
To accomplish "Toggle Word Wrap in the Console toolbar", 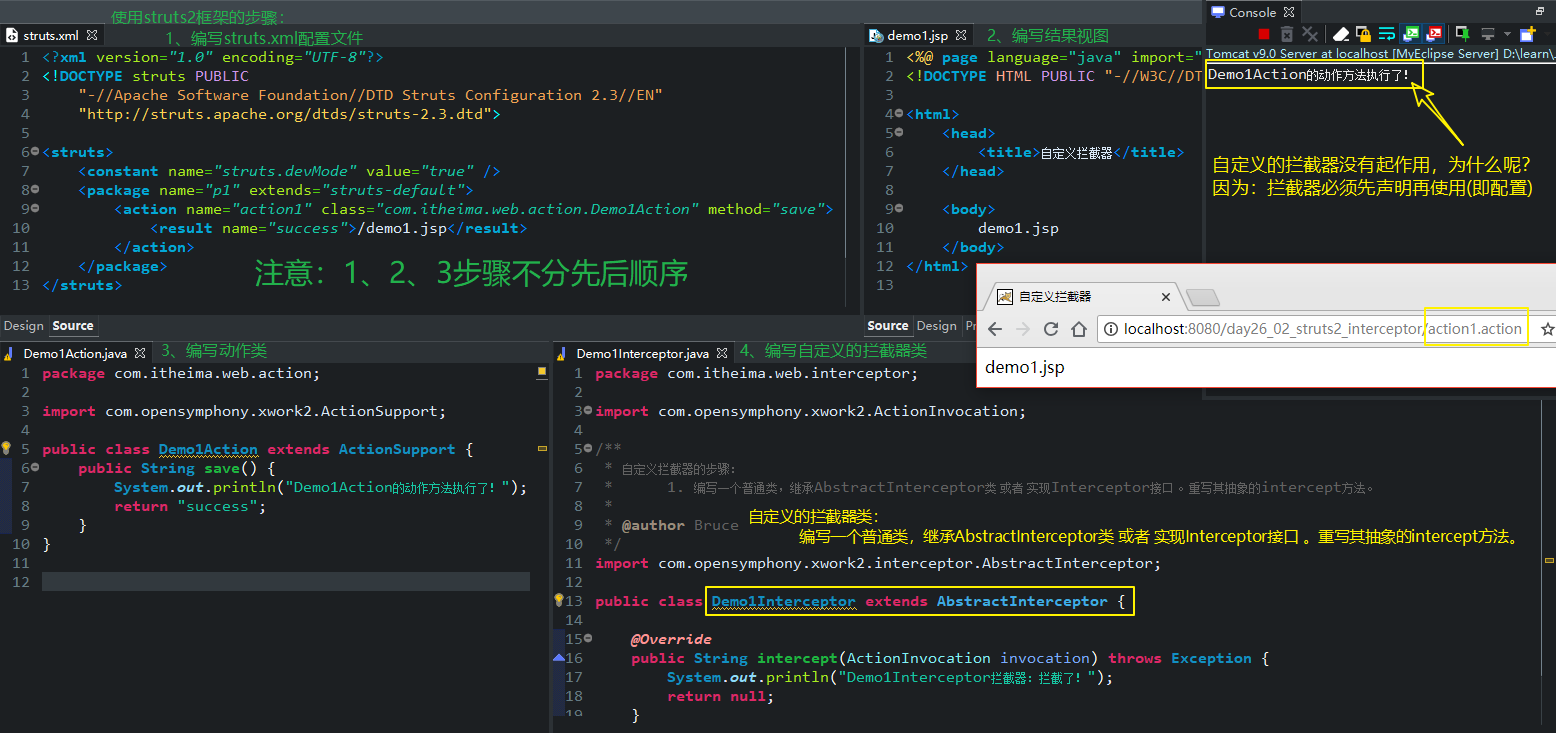I will point(1387,34).
